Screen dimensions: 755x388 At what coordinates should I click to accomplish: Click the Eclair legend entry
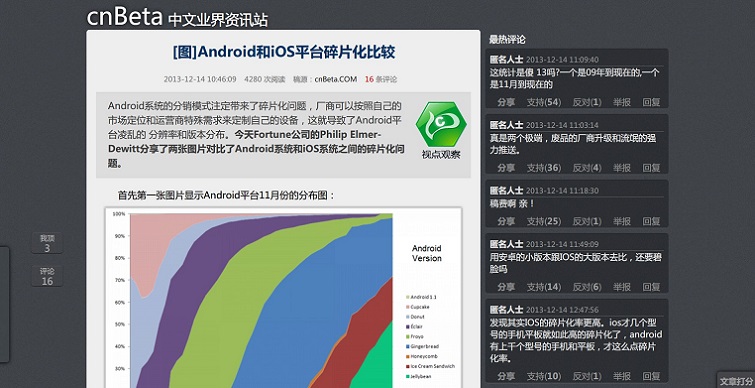(x=415, y=327)
